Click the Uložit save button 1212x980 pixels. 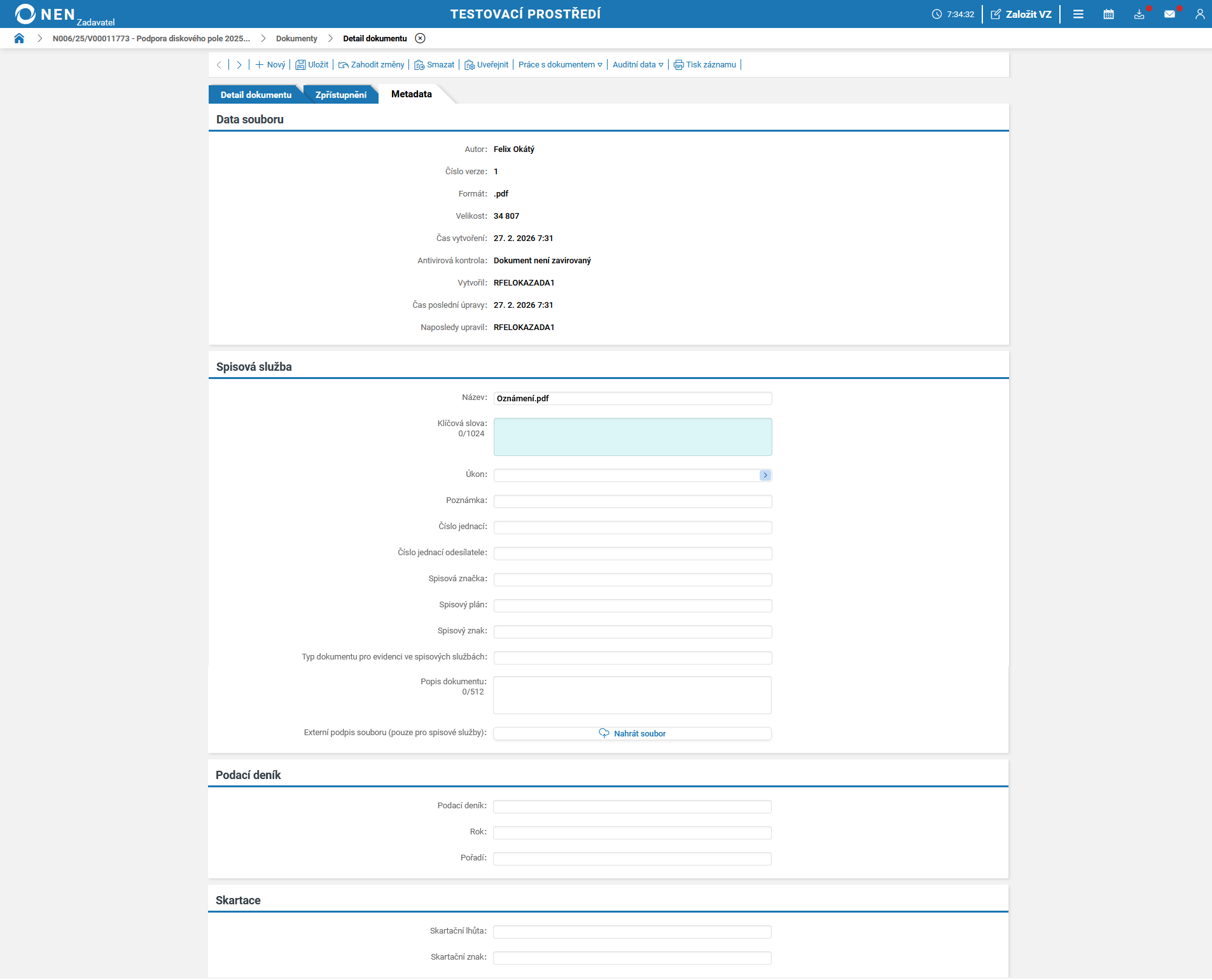[312, 65]
